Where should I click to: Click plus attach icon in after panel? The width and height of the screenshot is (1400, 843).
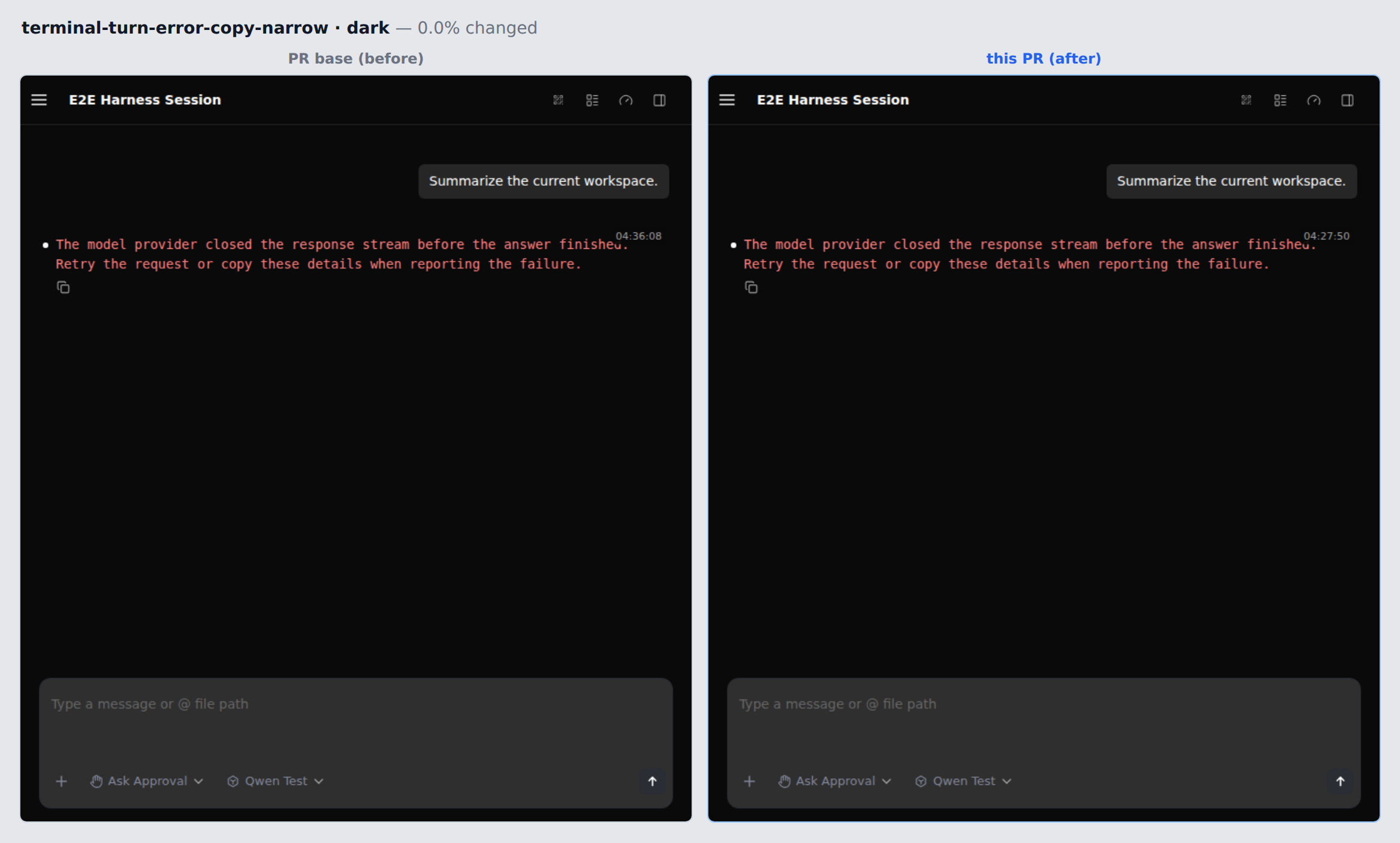click(x=749, y=781)
